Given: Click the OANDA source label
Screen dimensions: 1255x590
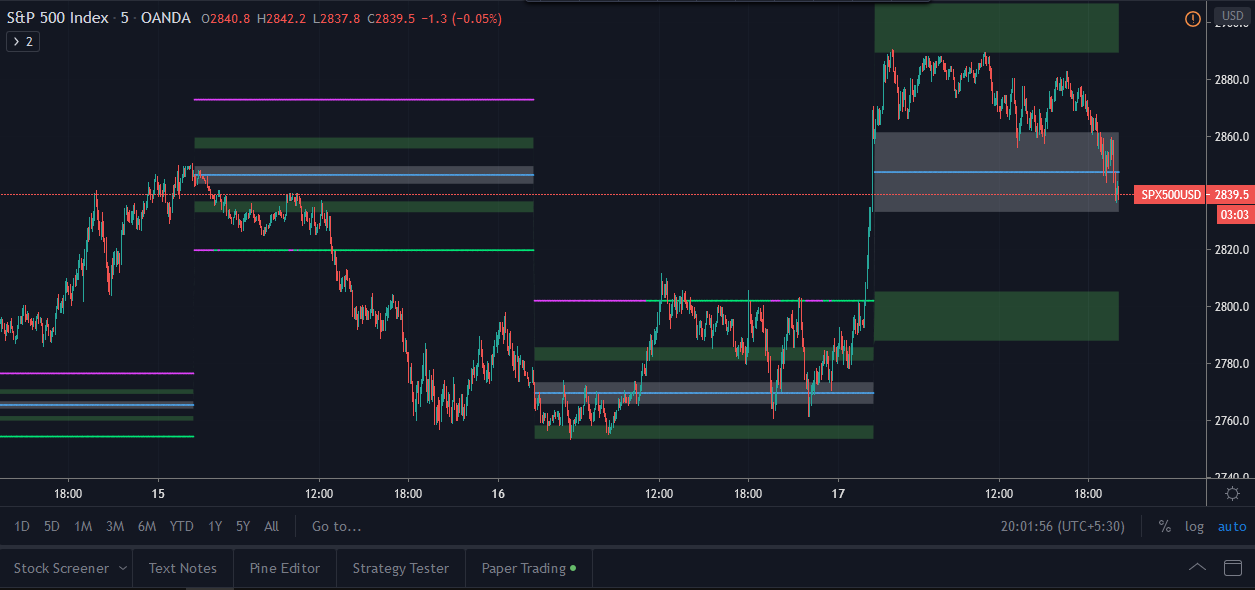Looking at the screenshot, I should coord(165,18).
